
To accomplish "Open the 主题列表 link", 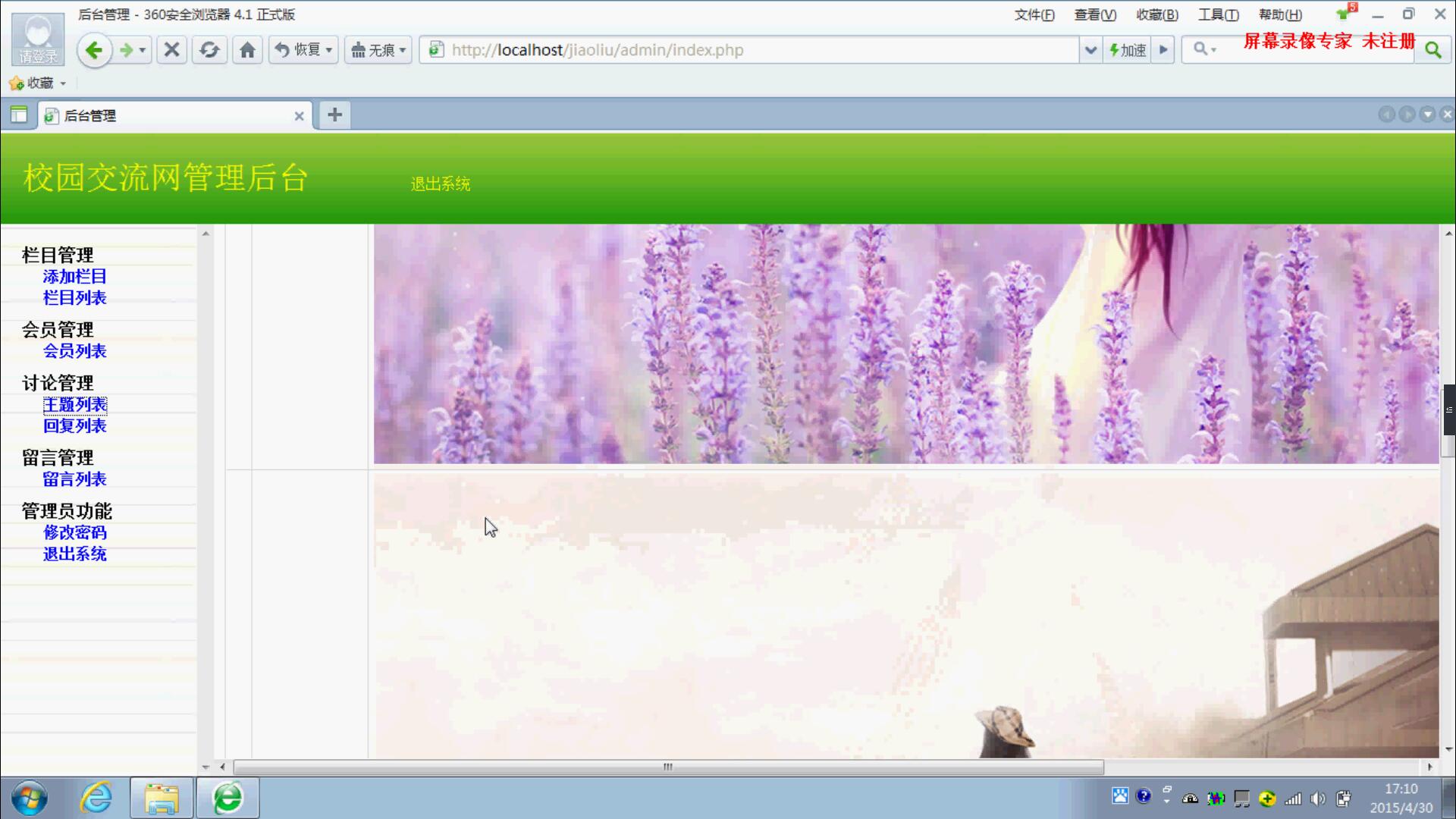I will pyautogui.click(x=74, y=405).
